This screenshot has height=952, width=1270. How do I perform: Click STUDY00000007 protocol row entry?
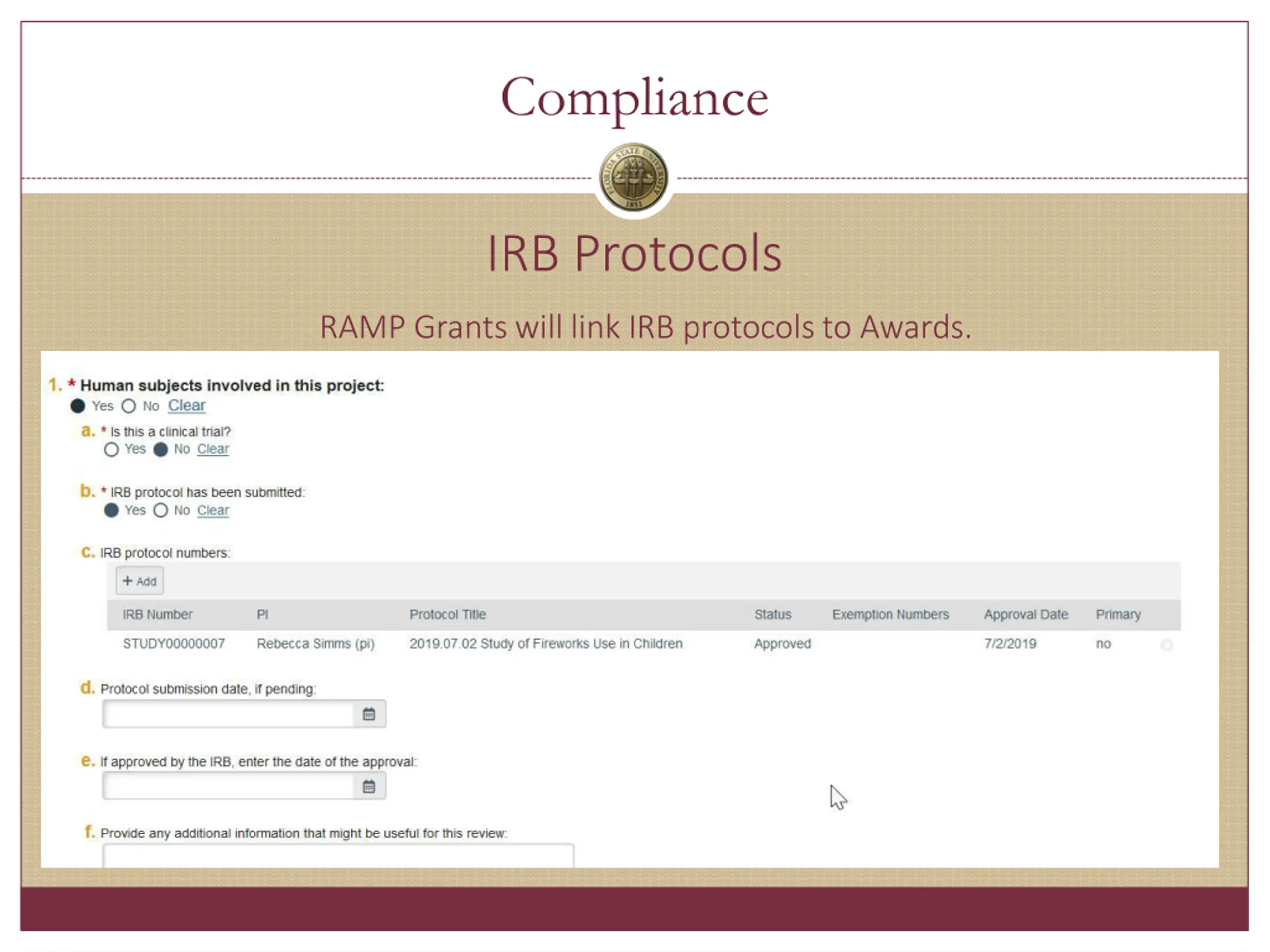[174, 643]
